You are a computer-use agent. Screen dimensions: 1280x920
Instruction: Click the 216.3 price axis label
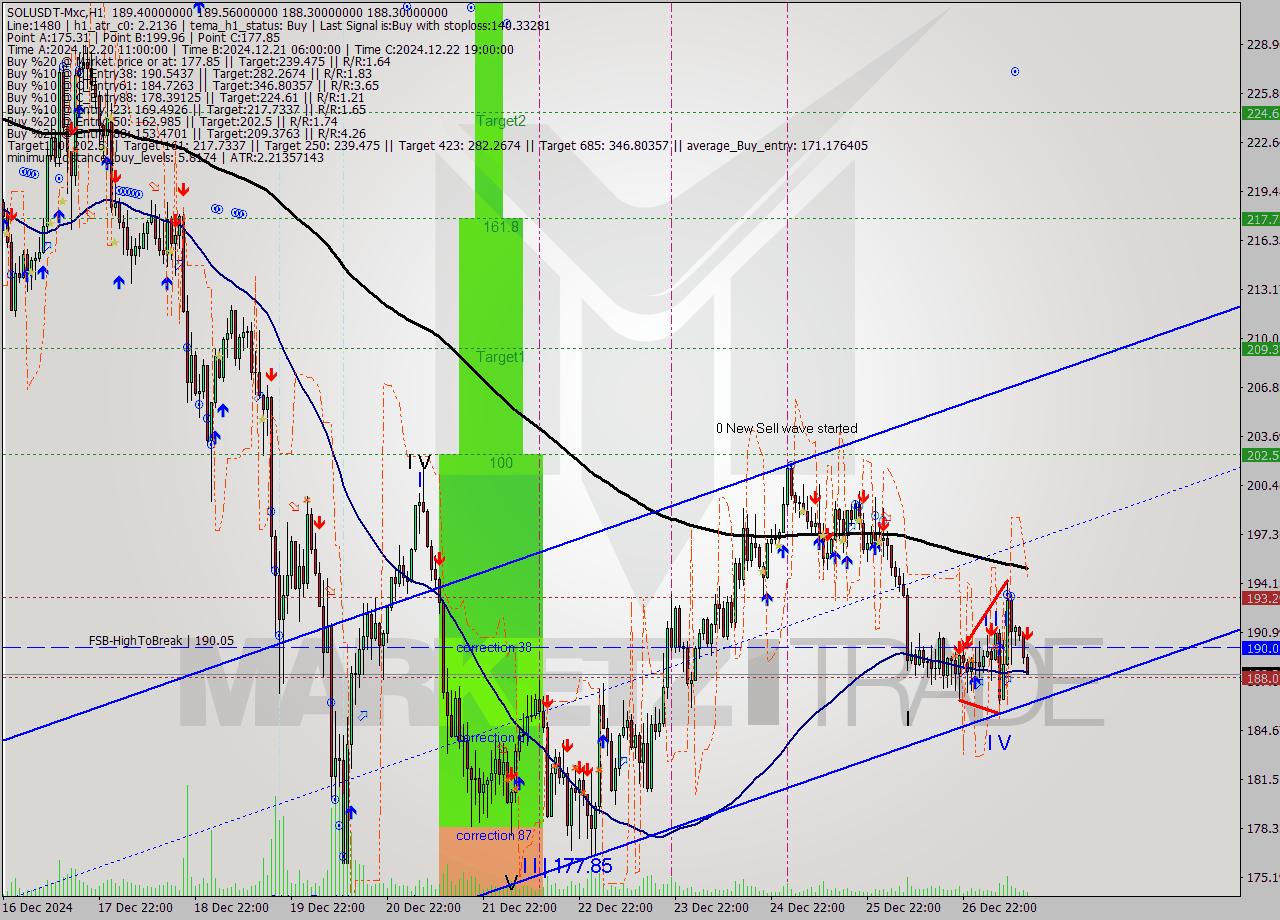[1263, 240]
